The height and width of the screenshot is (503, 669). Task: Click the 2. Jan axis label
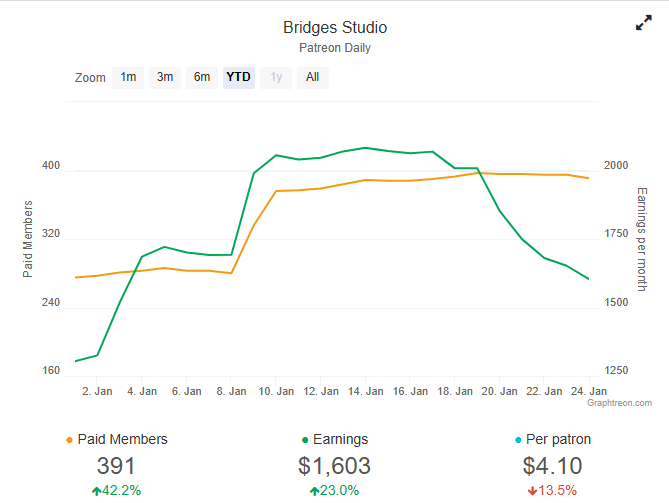point(97,391)
